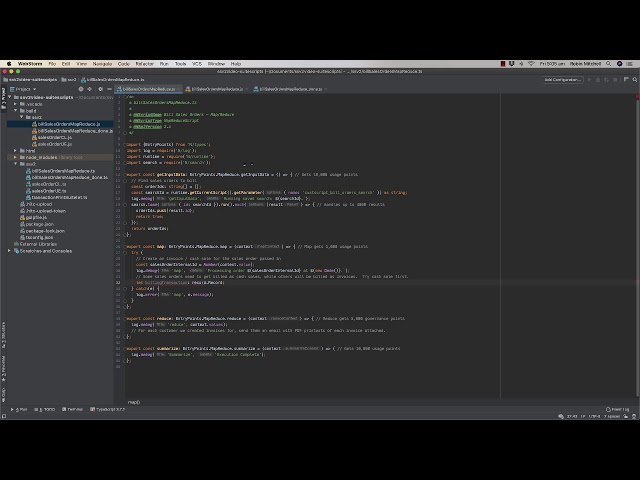Click the red error indicator above the editor scrollbar

[x=637, y=96]
